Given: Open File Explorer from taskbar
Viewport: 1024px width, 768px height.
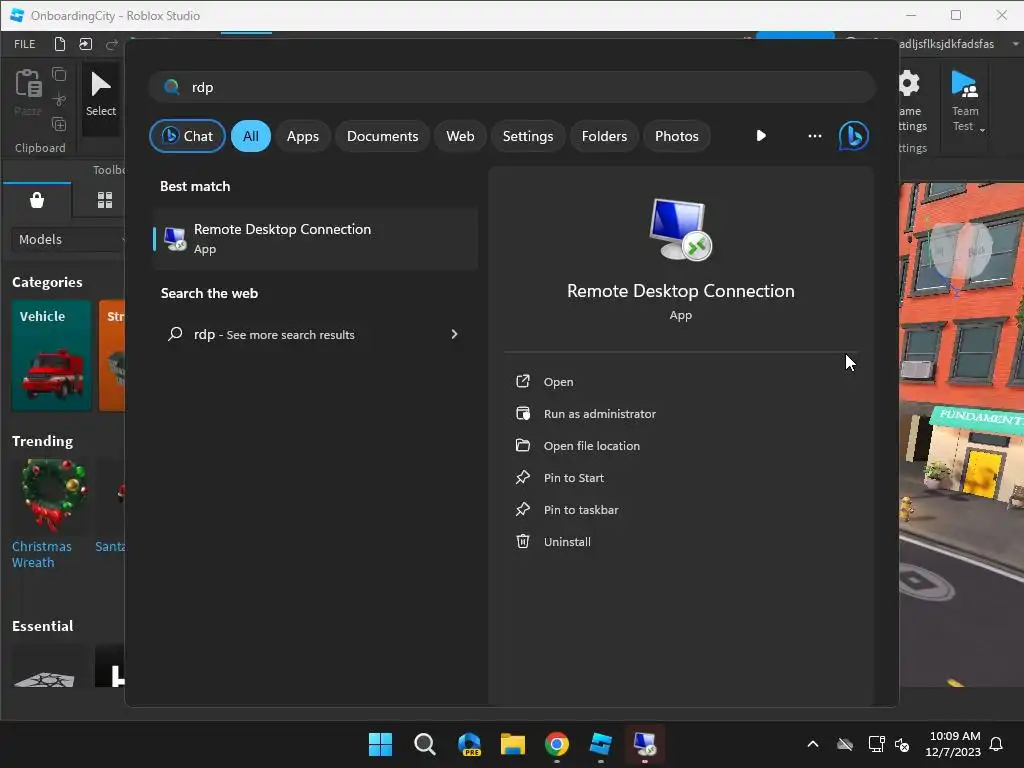Looking at the screenshot, I should tap(513, 744).
